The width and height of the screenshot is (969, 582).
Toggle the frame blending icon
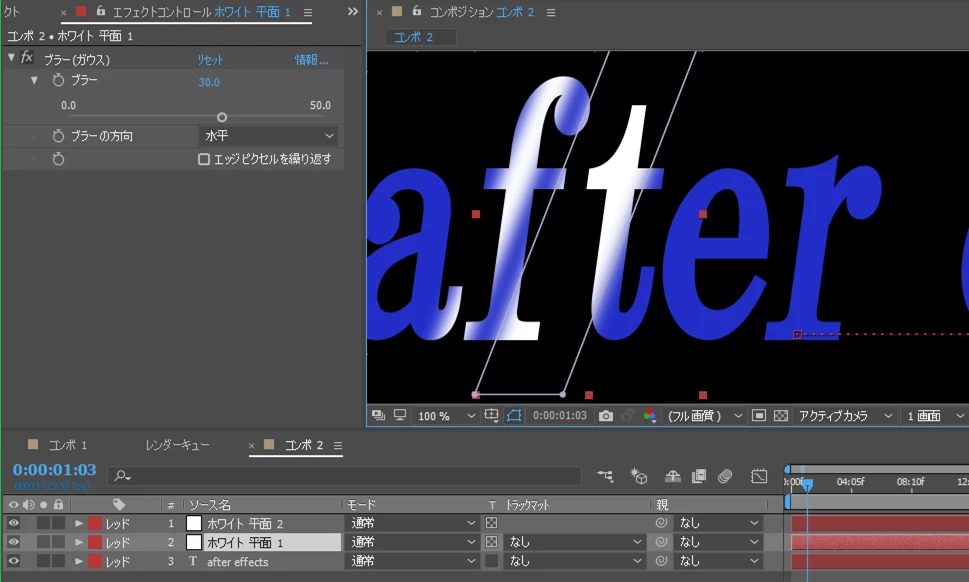699,476
